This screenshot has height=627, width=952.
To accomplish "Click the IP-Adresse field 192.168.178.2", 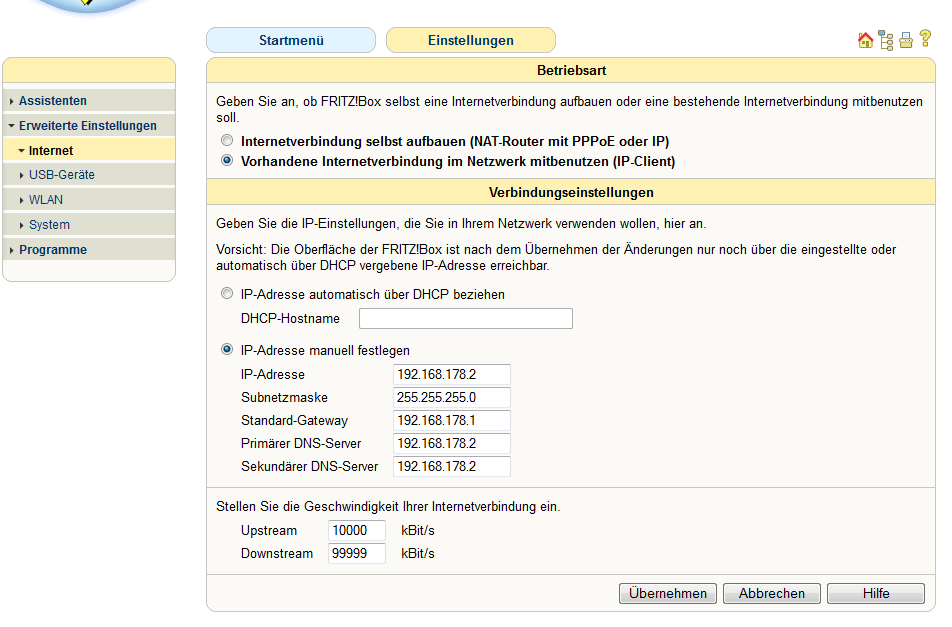I will pos(452,375).
